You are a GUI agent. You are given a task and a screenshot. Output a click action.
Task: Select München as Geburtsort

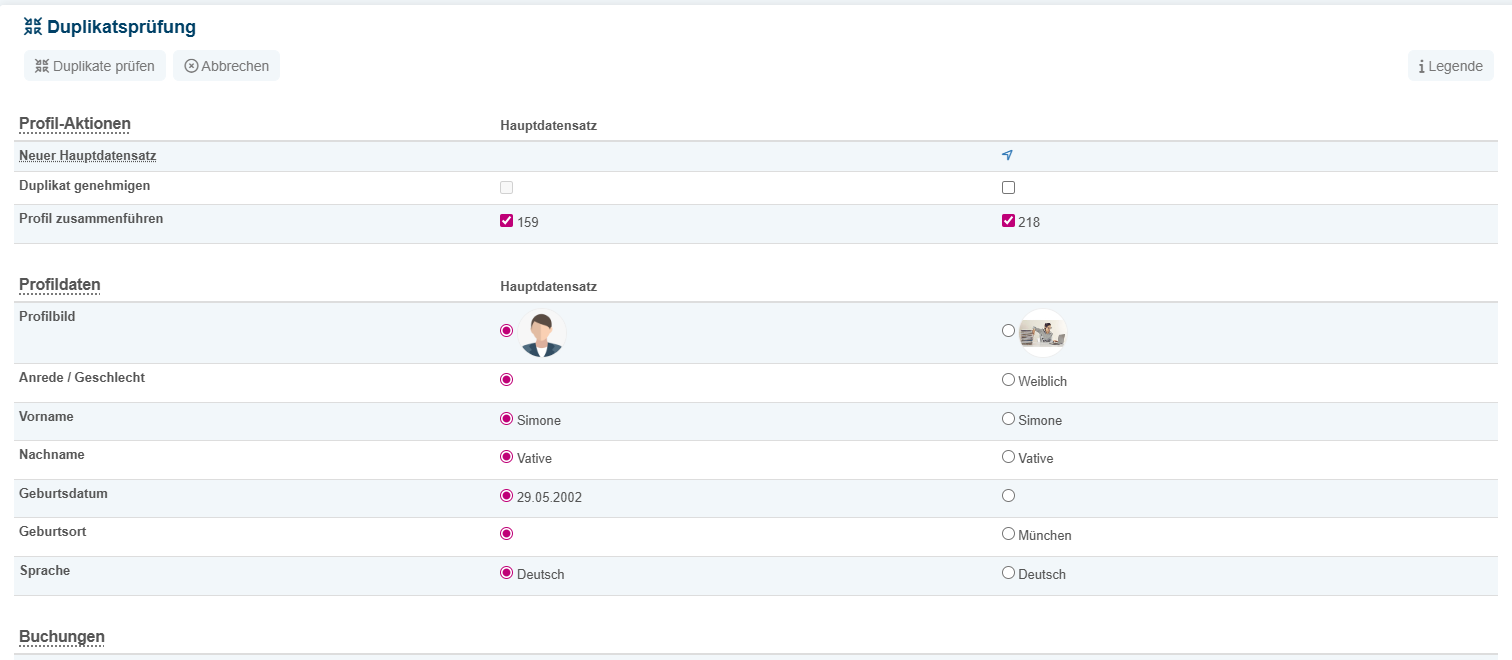[1008, 534]
